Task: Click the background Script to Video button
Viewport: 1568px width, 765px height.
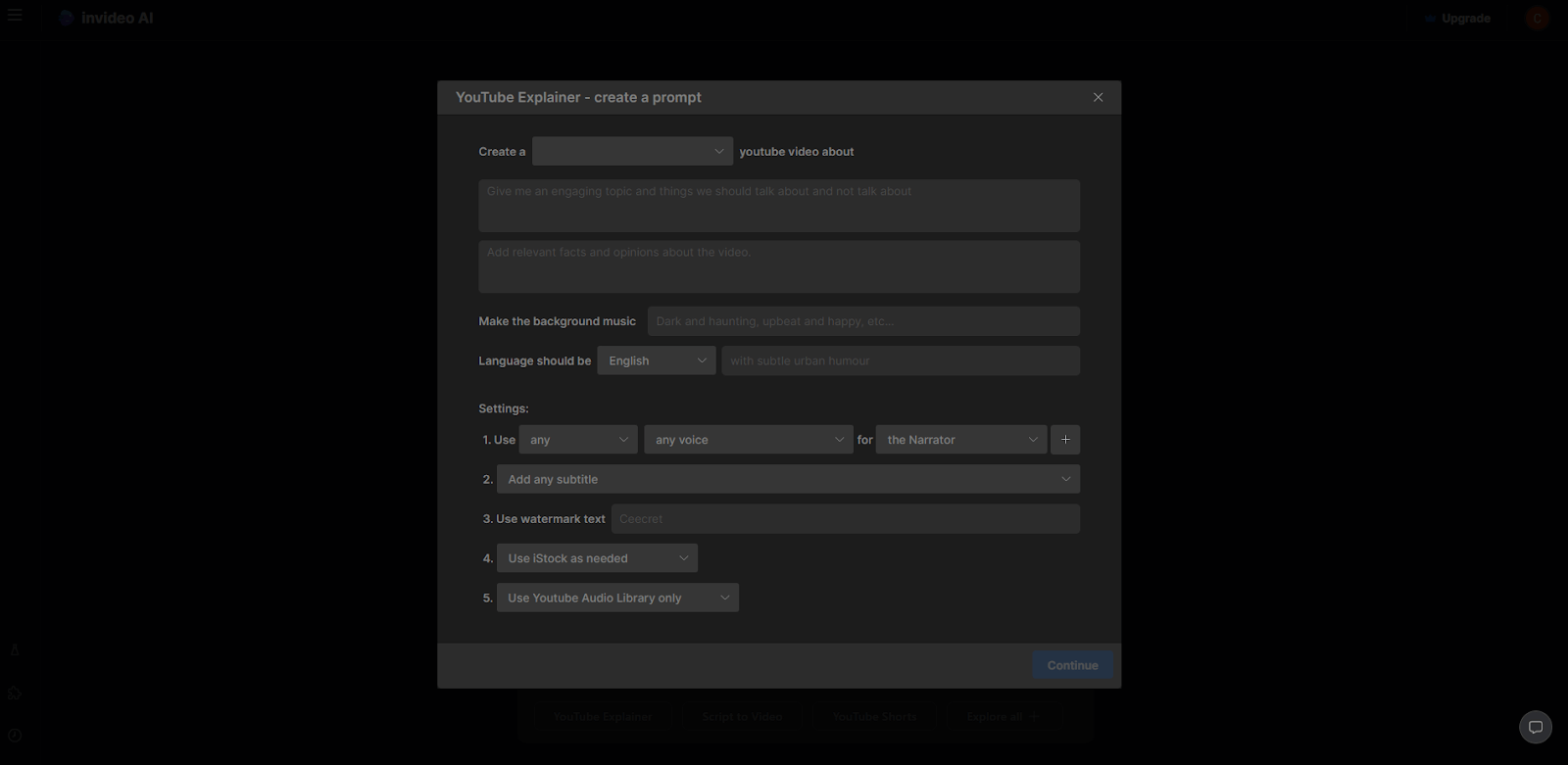Action: pyautogui.click(x=742, y=717)
